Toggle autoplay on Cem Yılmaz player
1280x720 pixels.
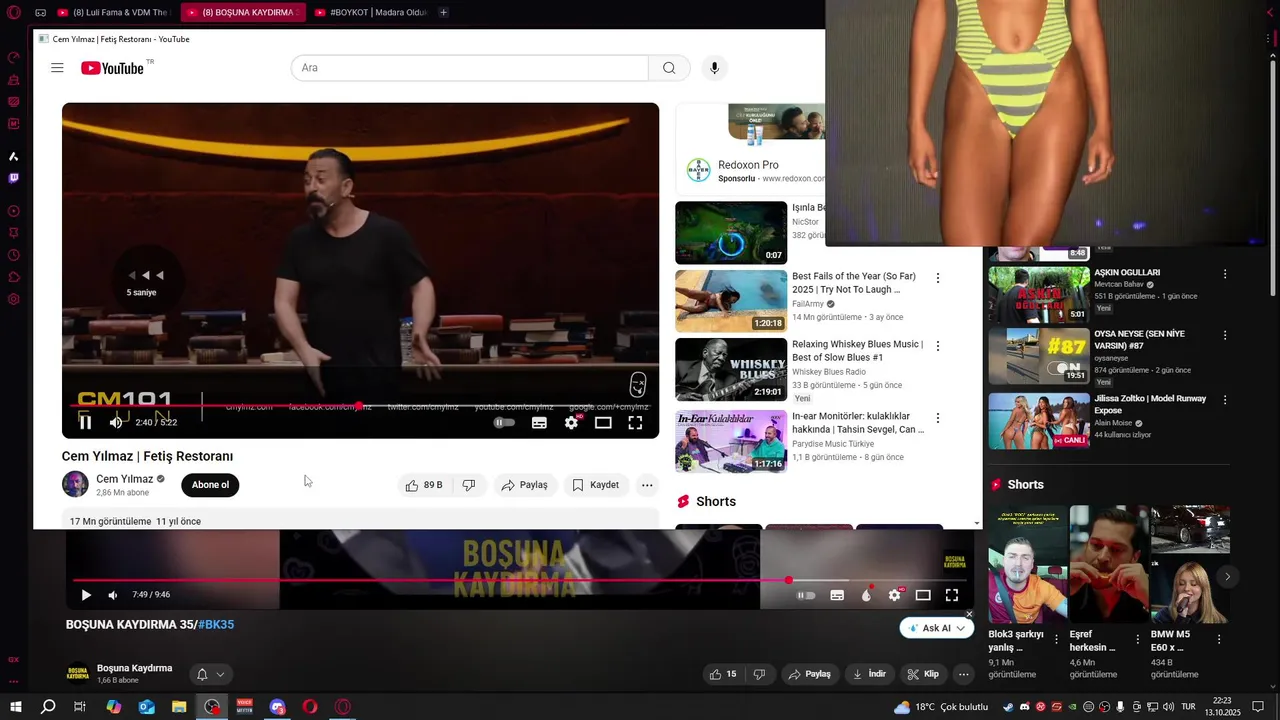505,423
